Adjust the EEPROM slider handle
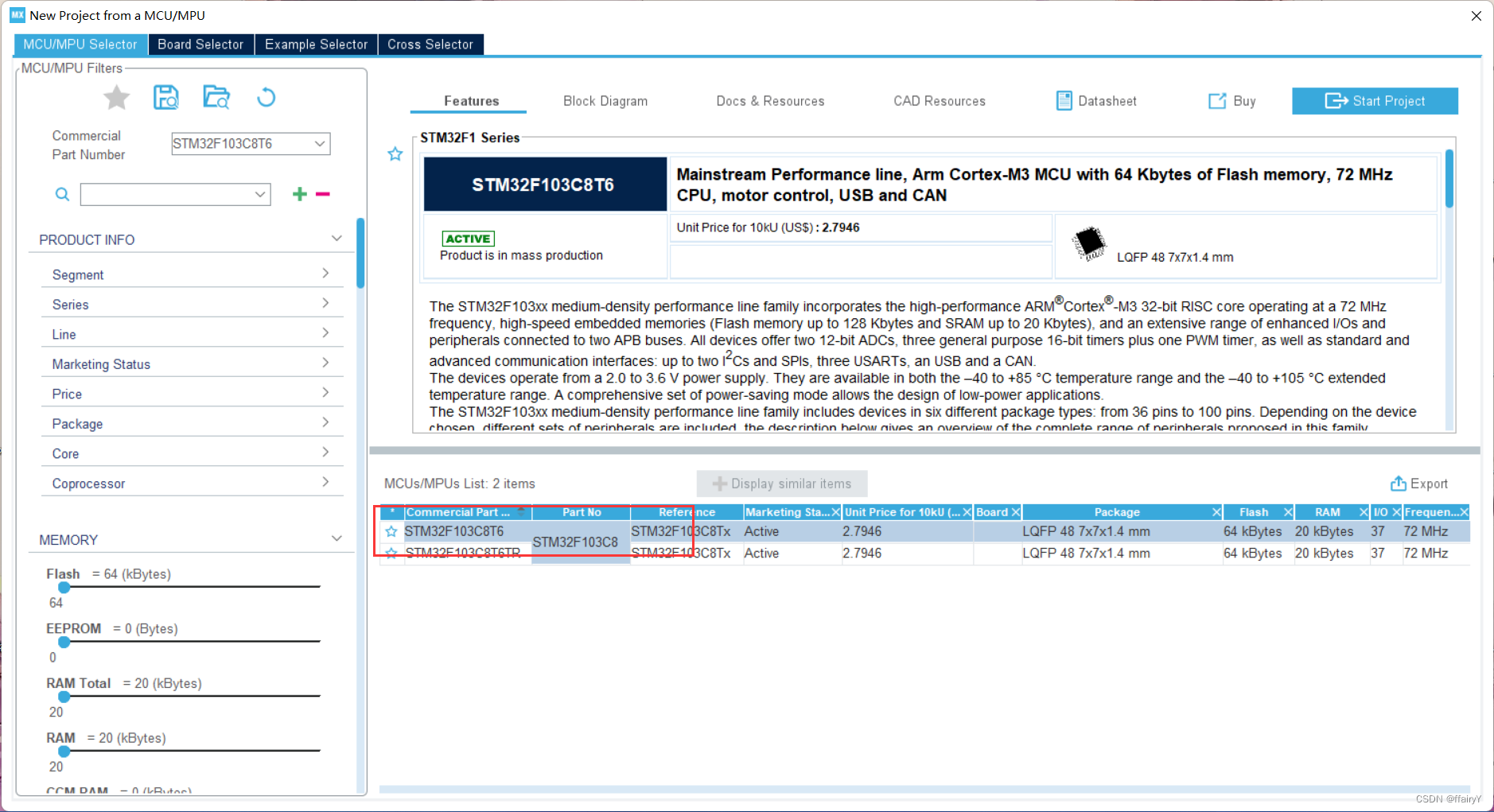 click(64, 642)
